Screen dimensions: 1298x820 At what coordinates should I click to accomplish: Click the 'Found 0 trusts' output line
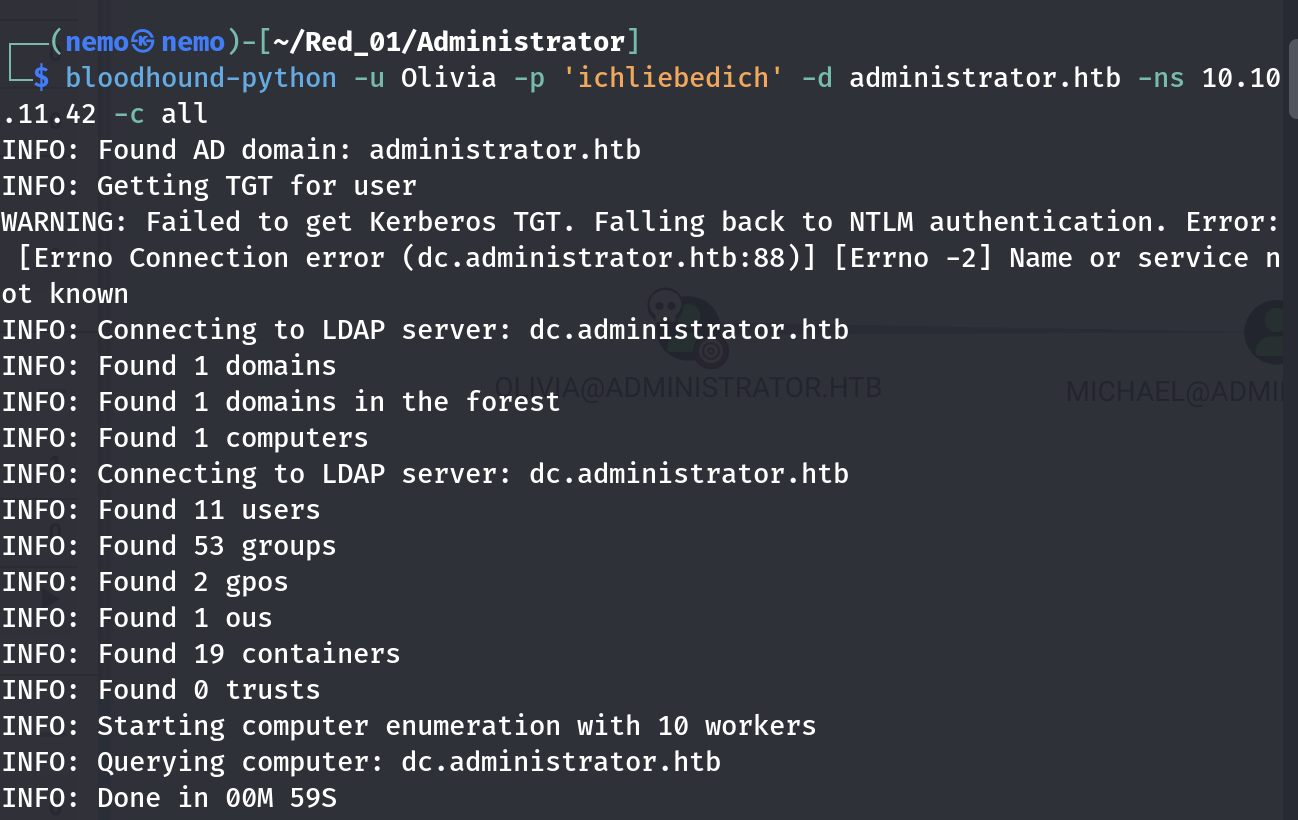click(161, 690)
